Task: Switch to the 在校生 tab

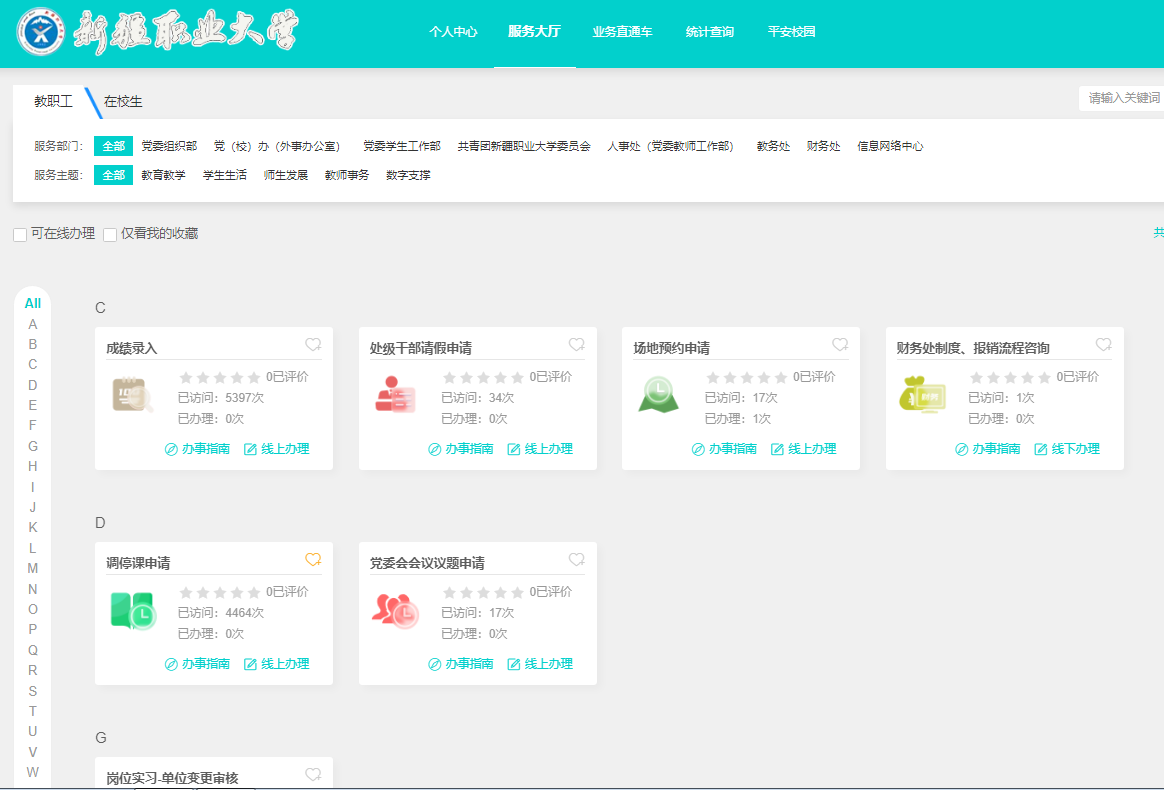Action: tap(123, 101)
